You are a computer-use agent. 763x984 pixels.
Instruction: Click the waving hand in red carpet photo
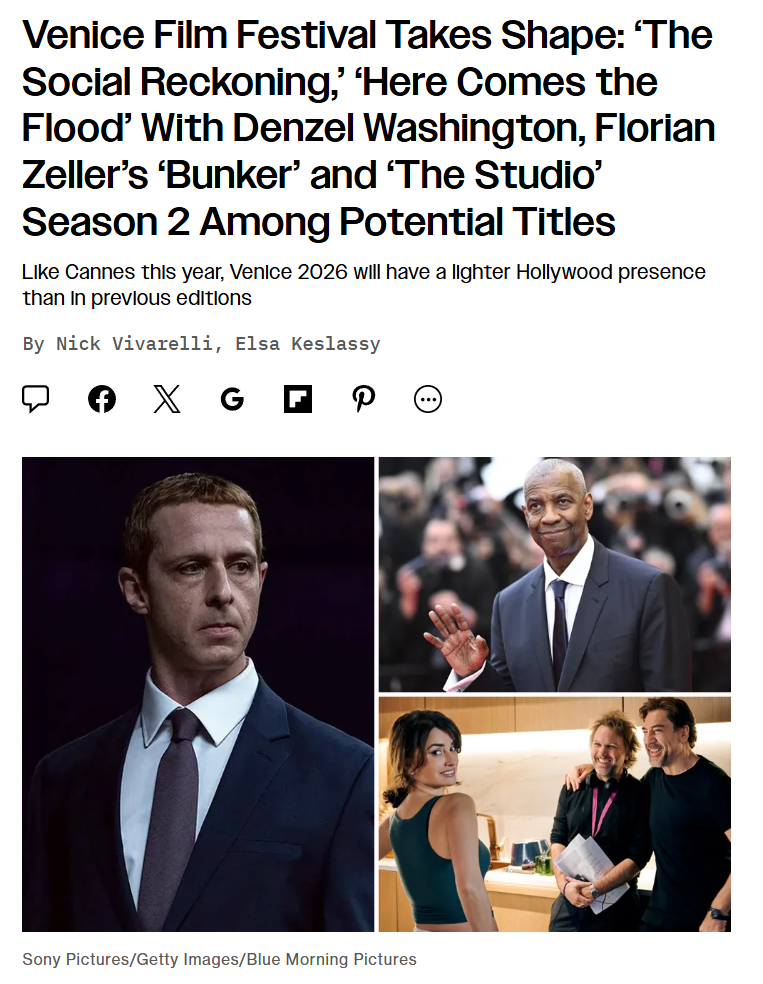(456, 637)
